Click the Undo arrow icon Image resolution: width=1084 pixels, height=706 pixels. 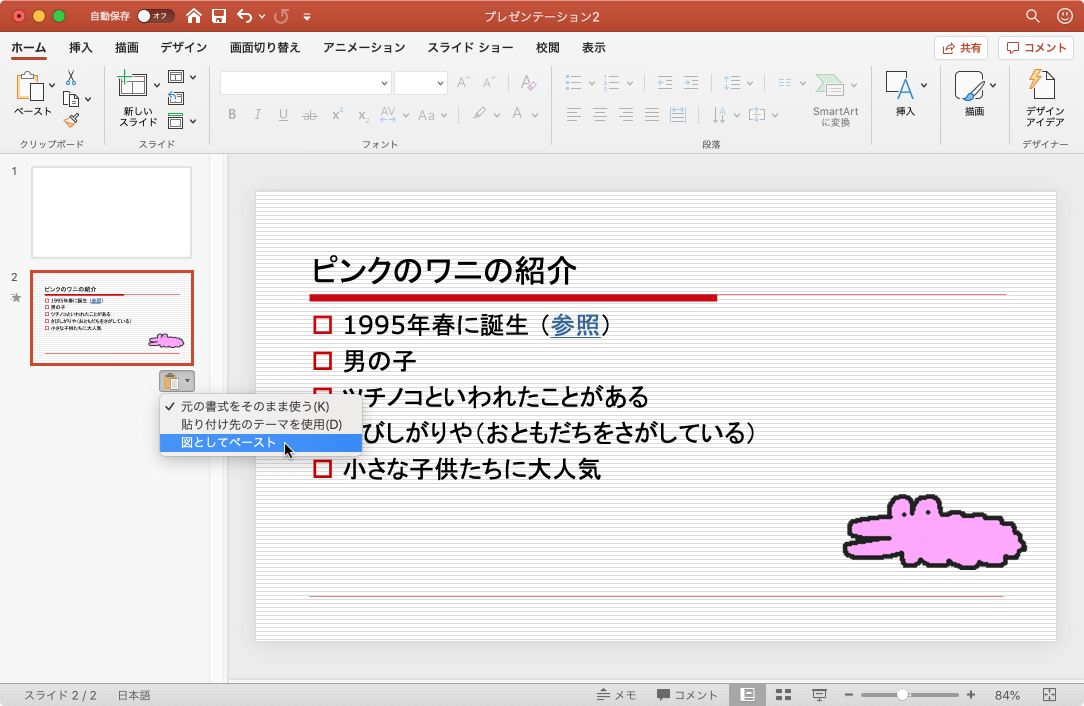tap(245, 16)
